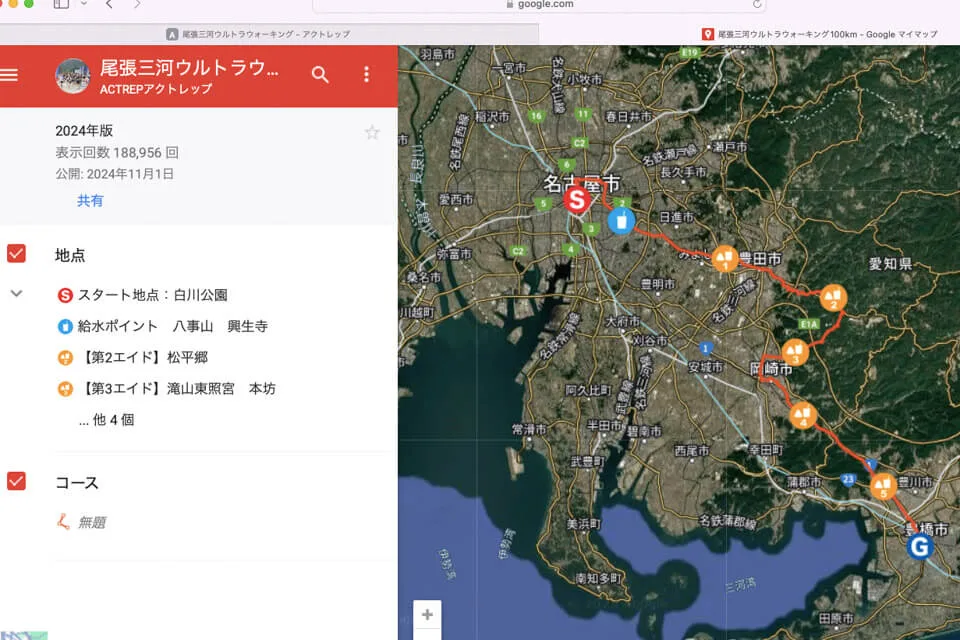The width and height of the screenshot is (960, 640).
Task: Switch to the Google マイマップ tab
Action: [820, 34]
